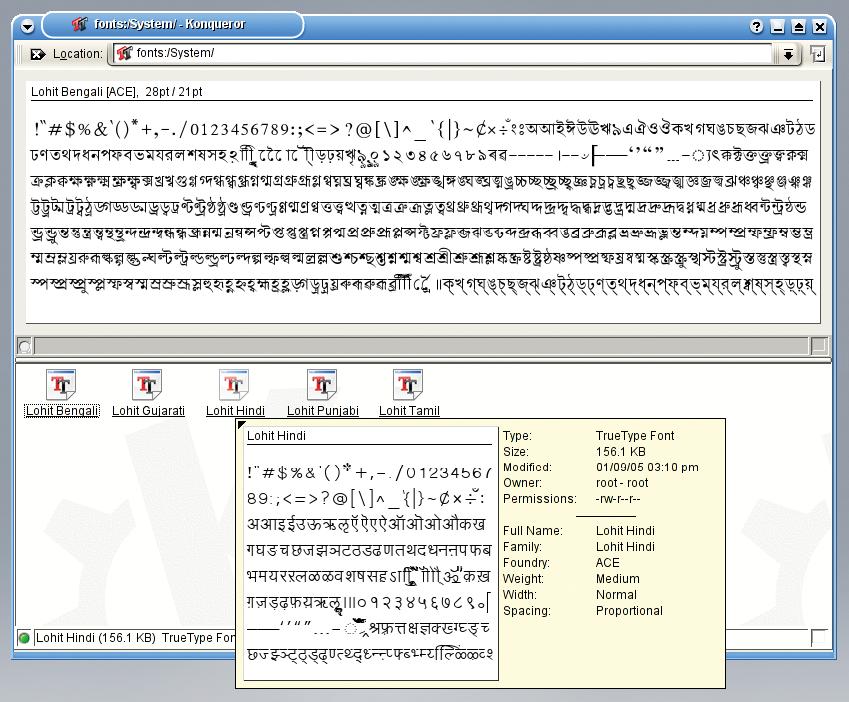The image size is (849, 702).
Task: Click the 'TrueType Font' type value
Action: (635, 436)
